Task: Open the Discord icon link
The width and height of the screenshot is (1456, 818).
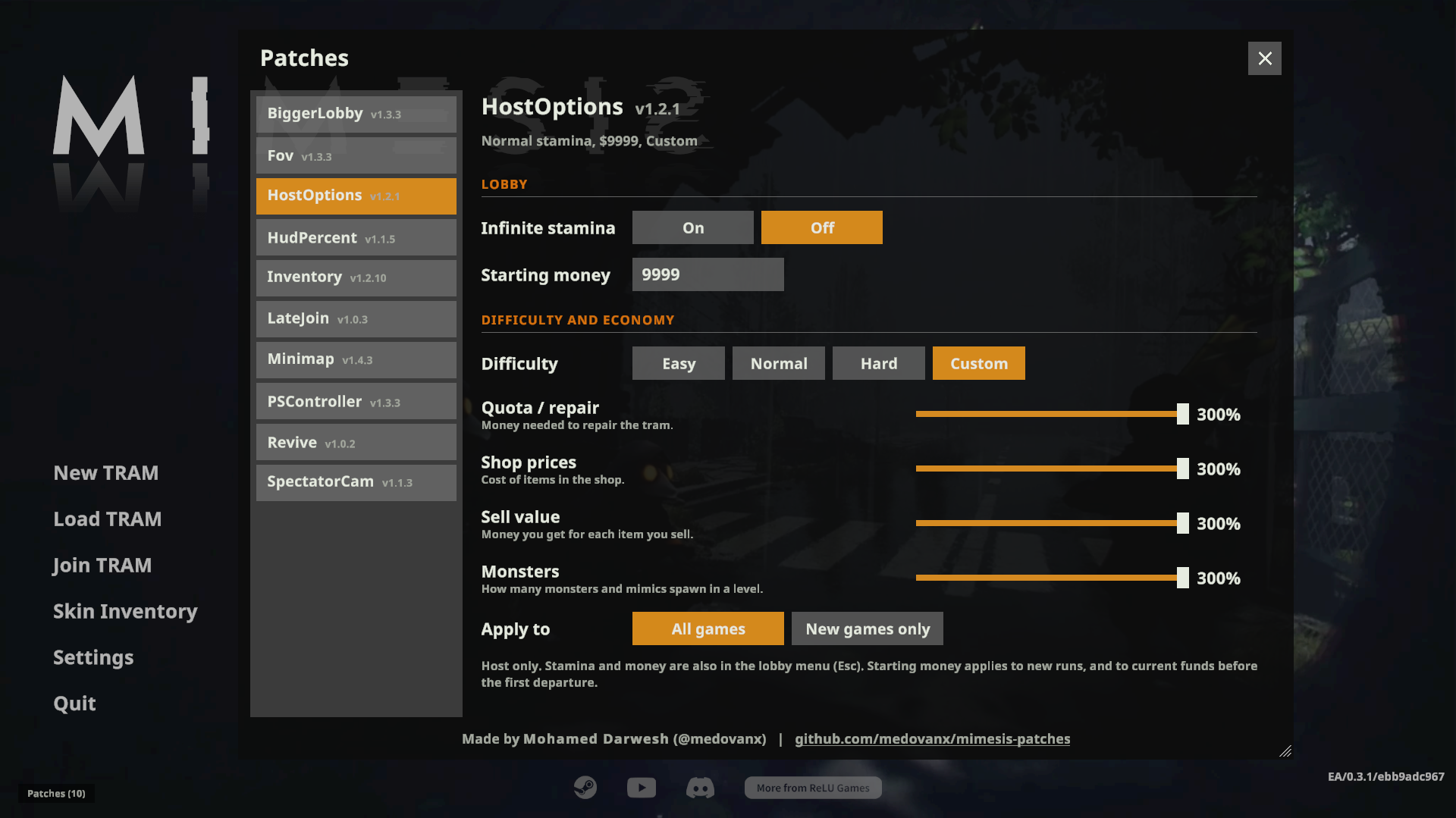Action: pyautogui.click(x=700, y=788)
